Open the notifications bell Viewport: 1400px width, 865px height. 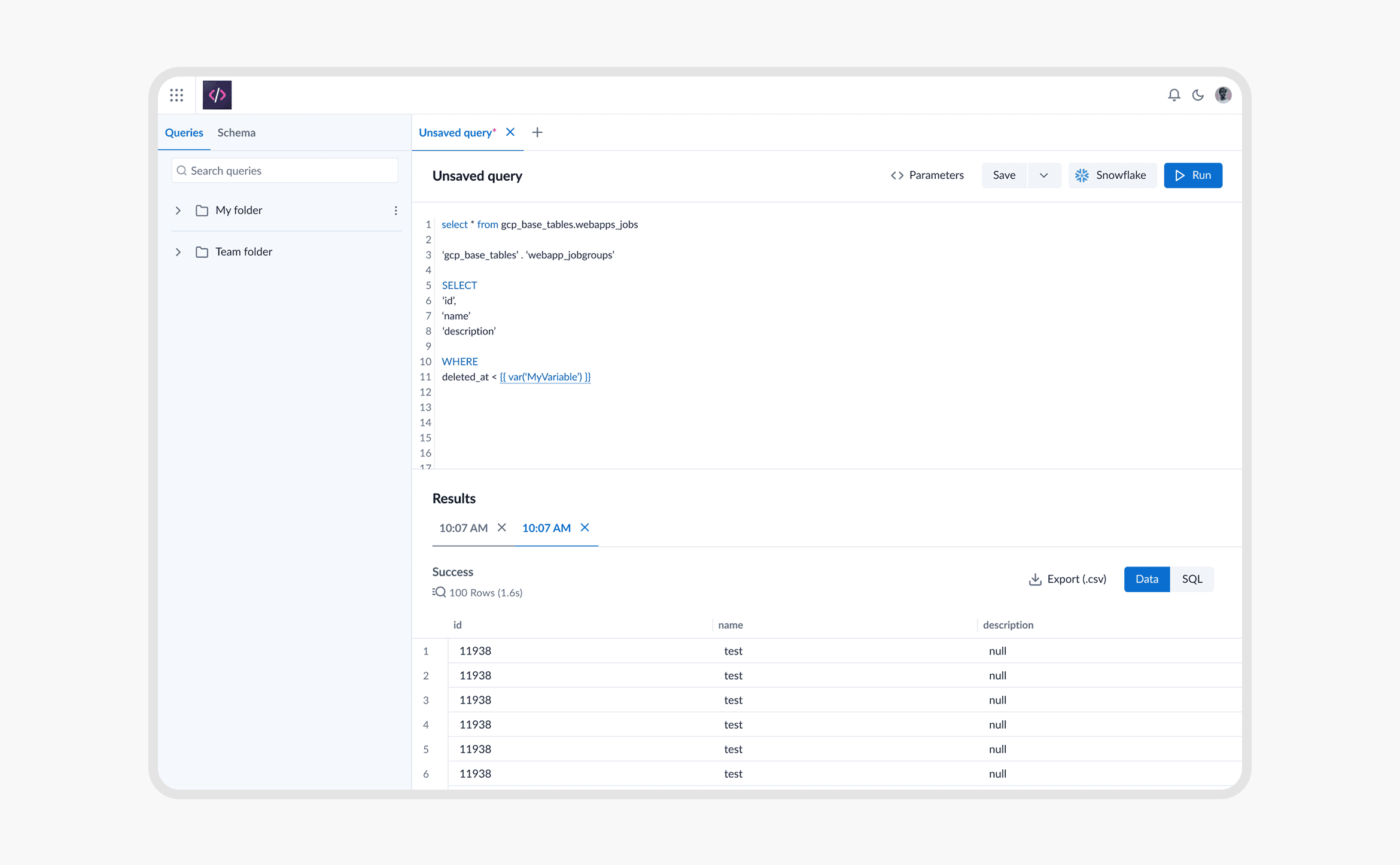pyautogui.click(x=1174, y=95)
